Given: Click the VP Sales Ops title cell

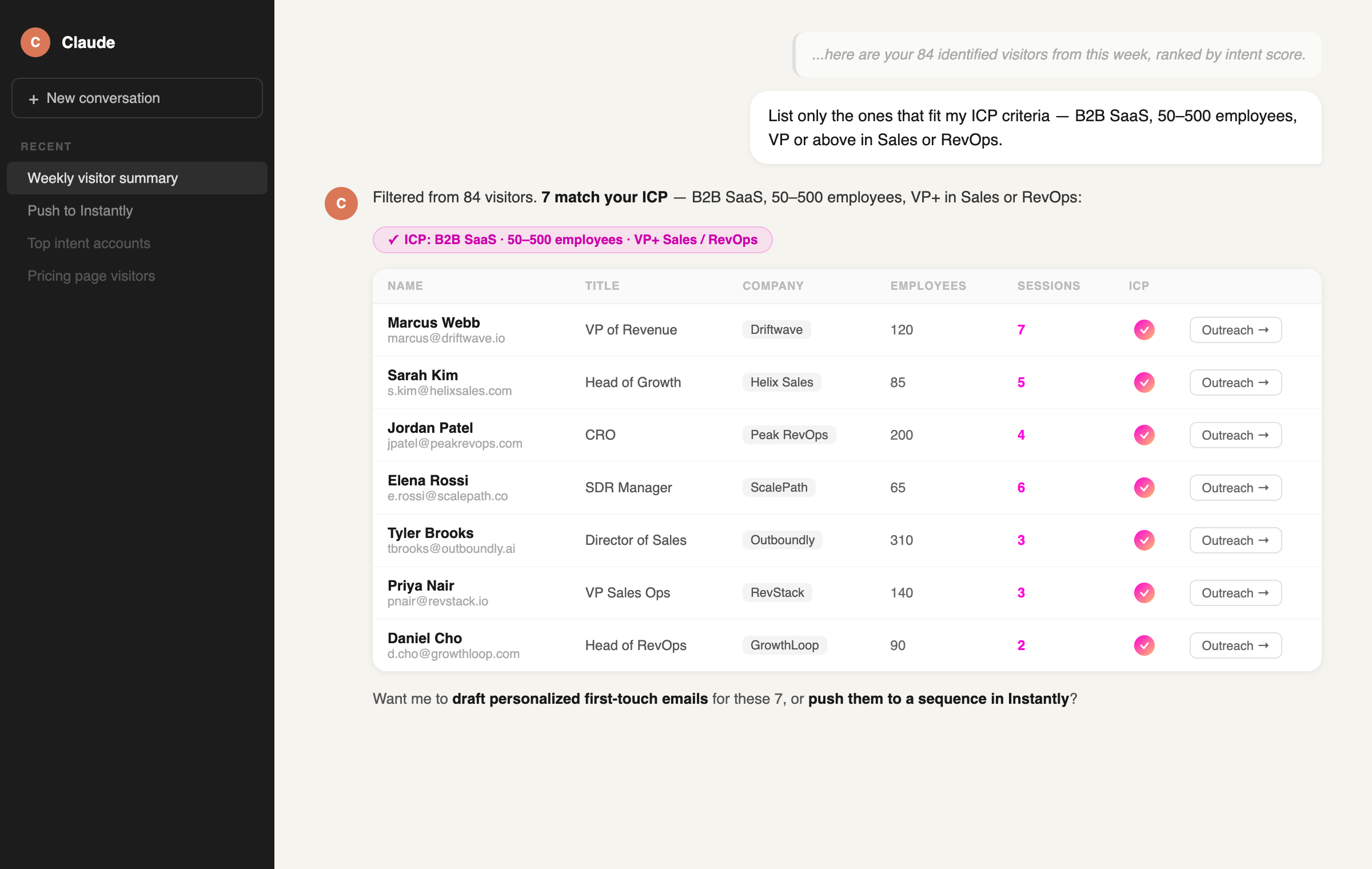Looking at the screenshot, I should (627, 593).
